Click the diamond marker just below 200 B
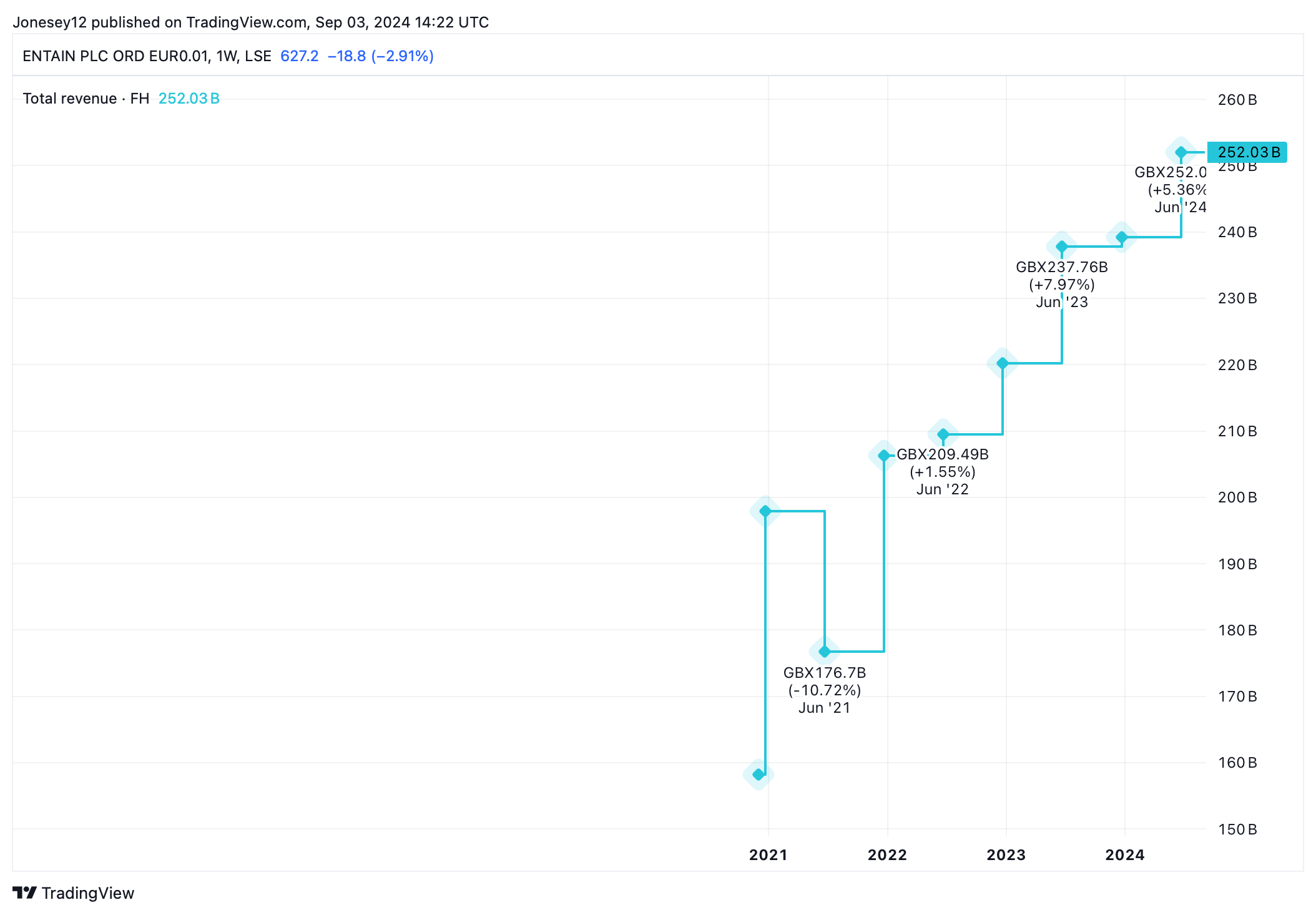Viewport: 1316px width, 915px height. [x=765, y=511]
